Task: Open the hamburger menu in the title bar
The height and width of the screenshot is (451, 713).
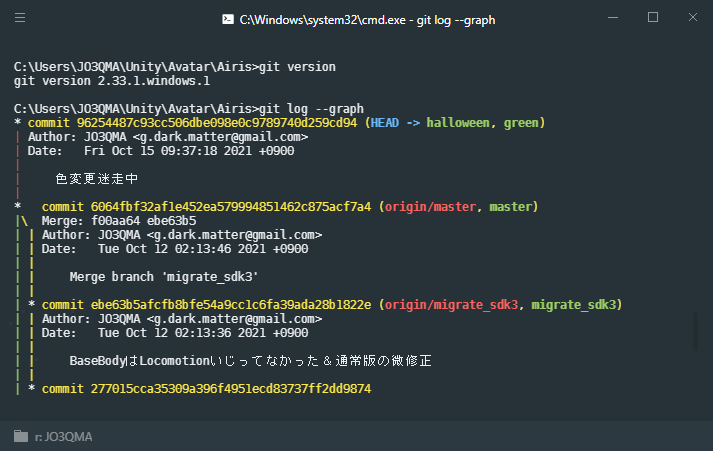Action: (20, 18)
